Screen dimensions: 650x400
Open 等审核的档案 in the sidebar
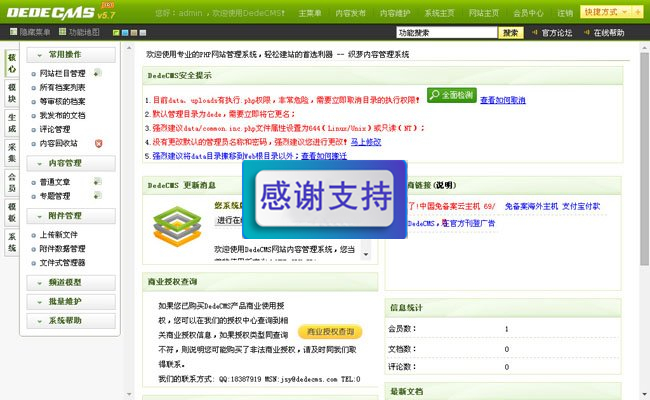tap(62, 101)
